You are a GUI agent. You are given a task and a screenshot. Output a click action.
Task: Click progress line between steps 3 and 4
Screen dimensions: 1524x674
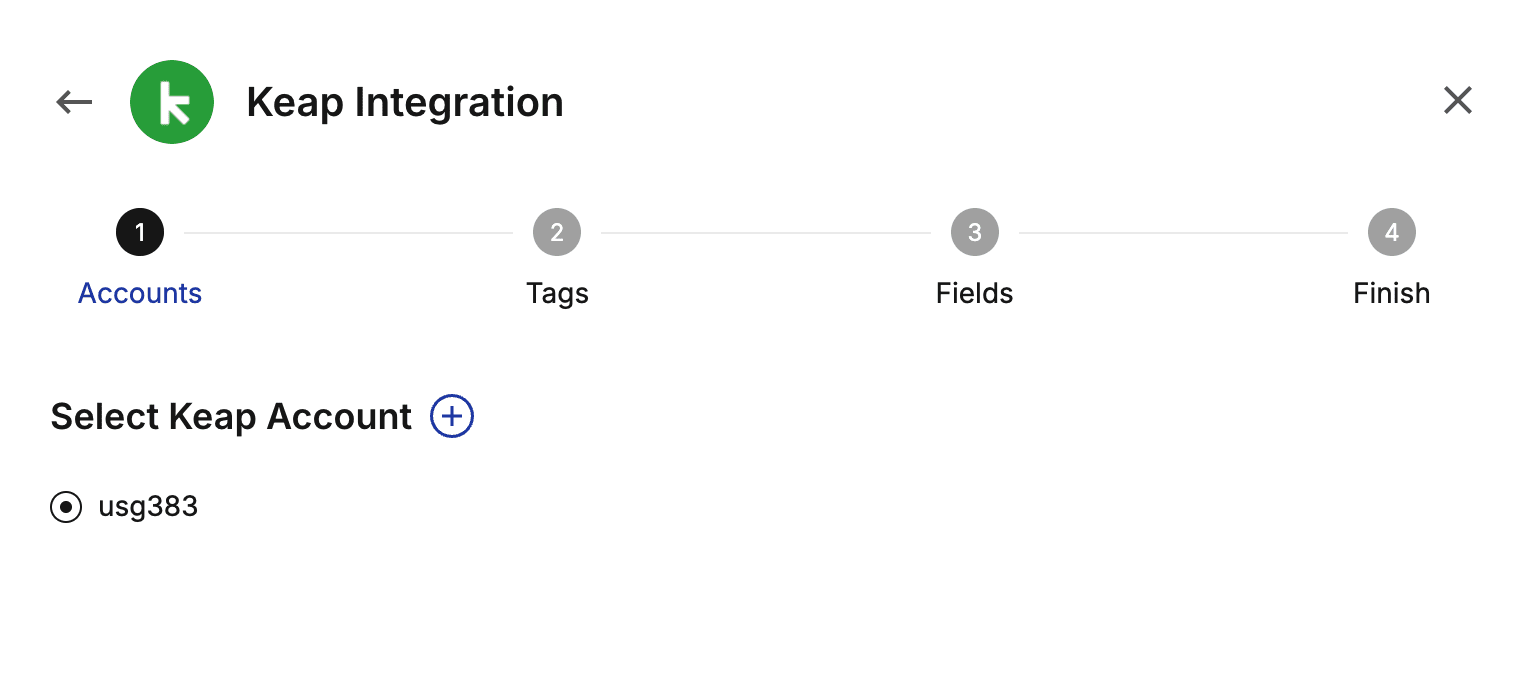[1183, 233]
